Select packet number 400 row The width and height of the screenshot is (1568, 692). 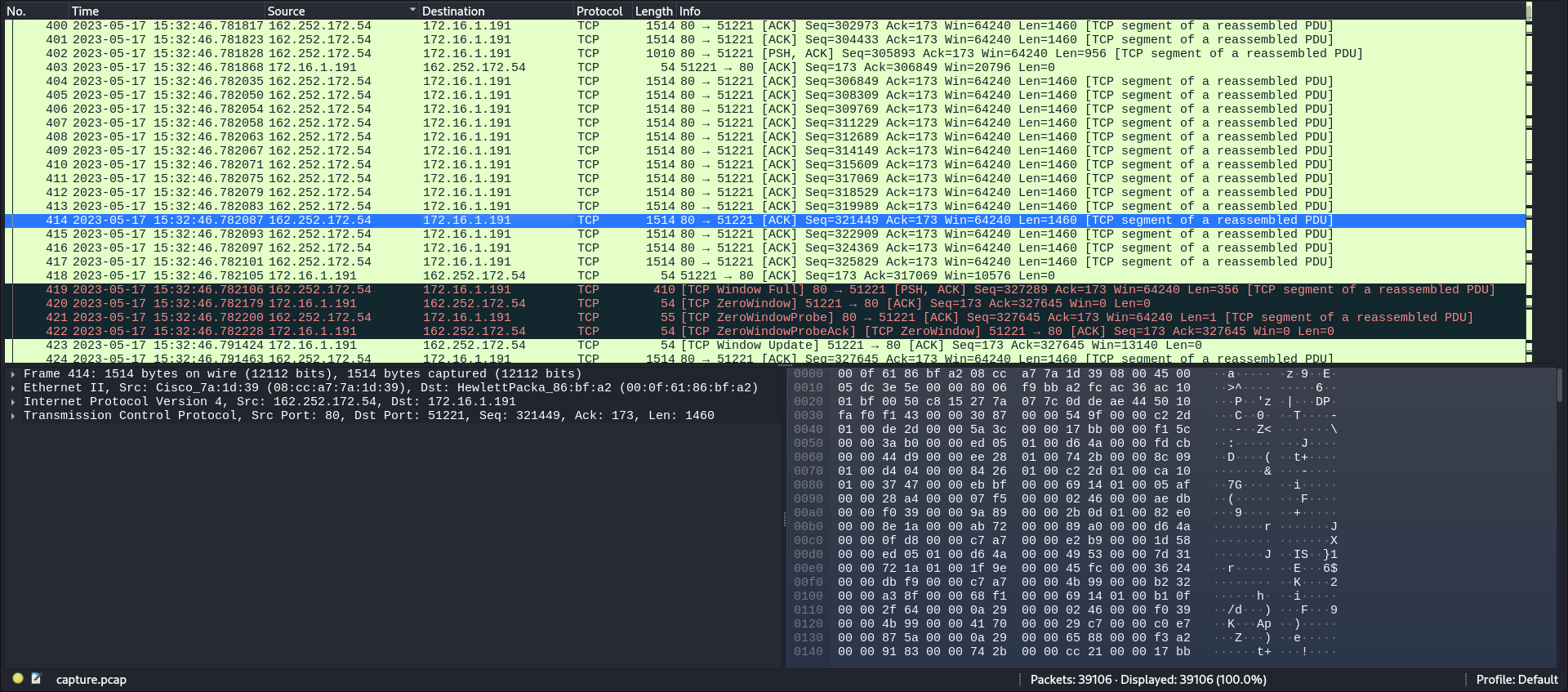click(x=765, y=26)
